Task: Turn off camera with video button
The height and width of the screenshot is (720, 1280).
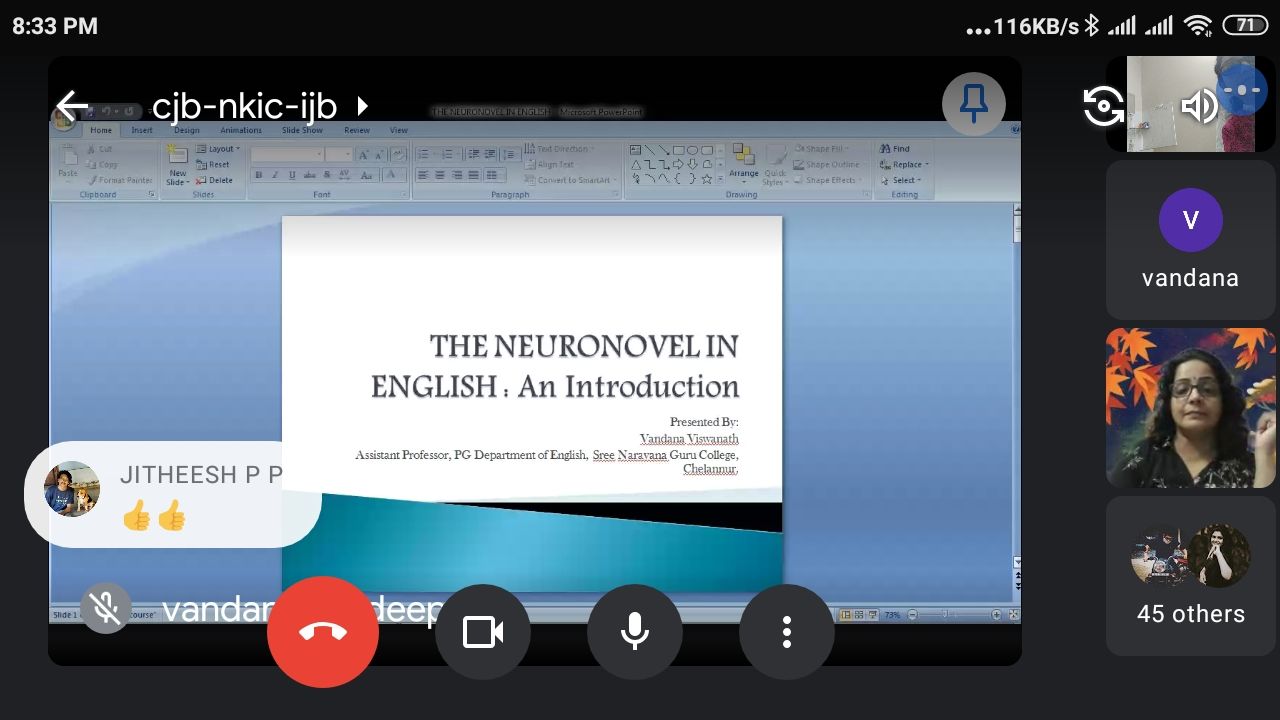Action: pos(482,632)
